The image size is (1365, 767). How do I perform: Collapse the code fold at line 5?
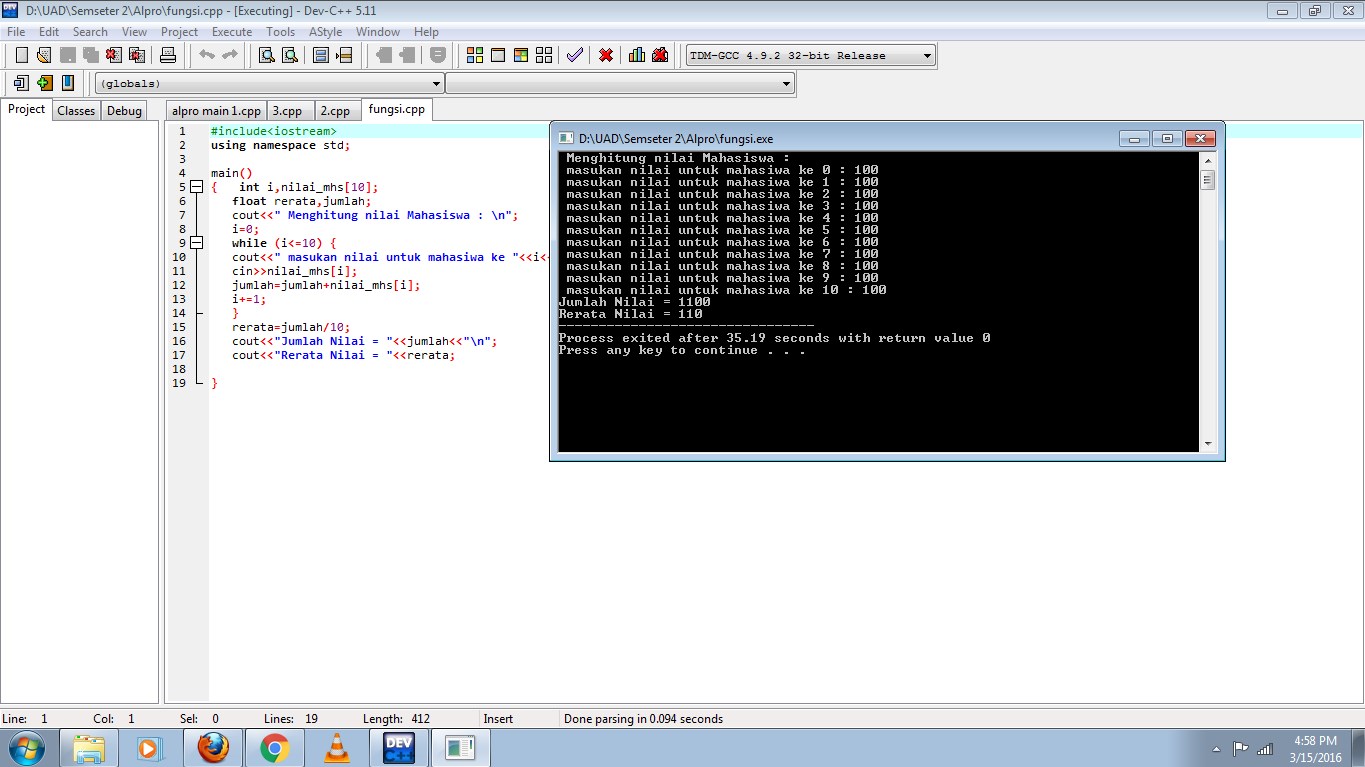coord(196,187)
